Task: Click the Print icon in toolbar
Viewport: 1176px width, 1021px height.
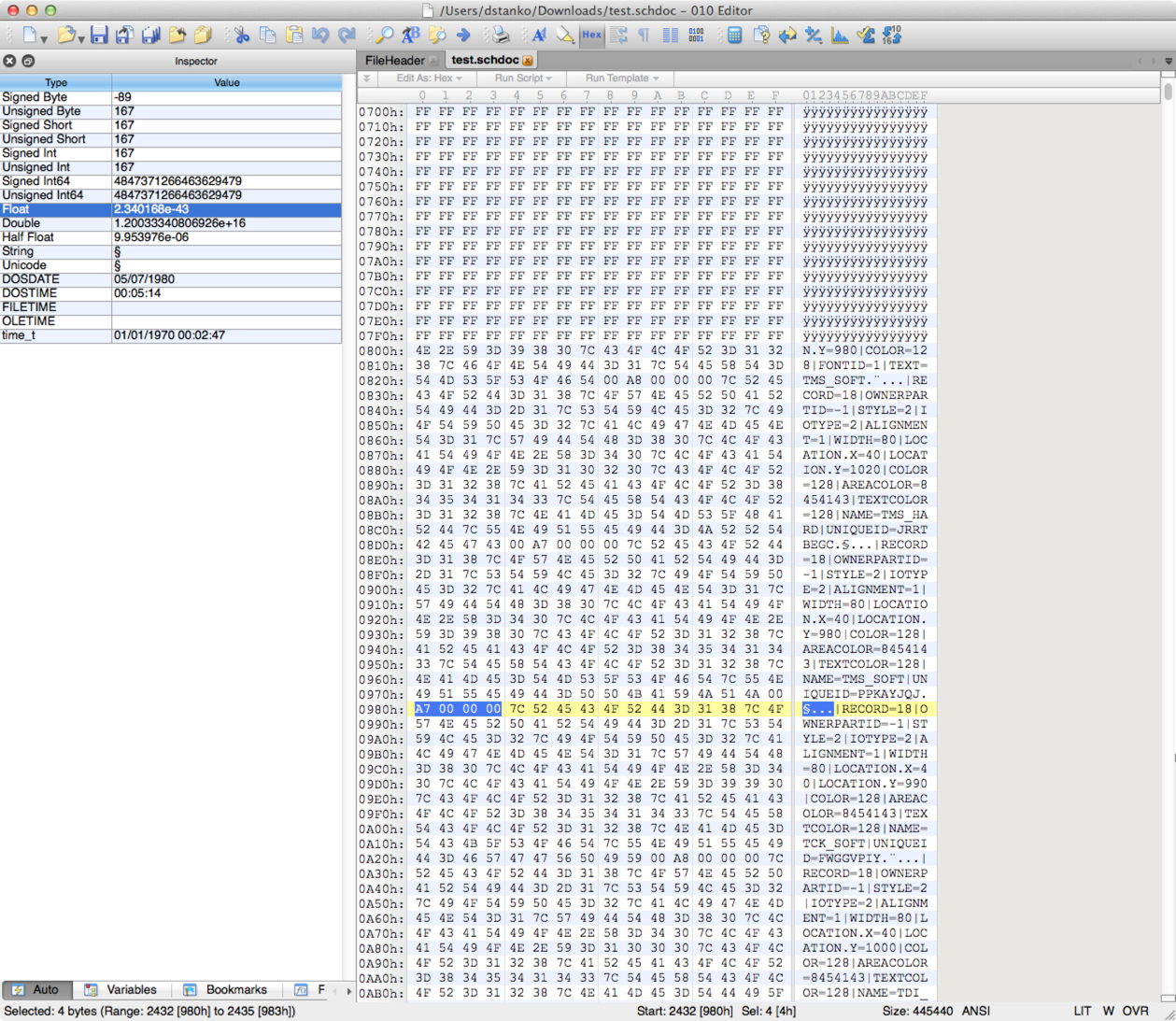Action: 501,35
